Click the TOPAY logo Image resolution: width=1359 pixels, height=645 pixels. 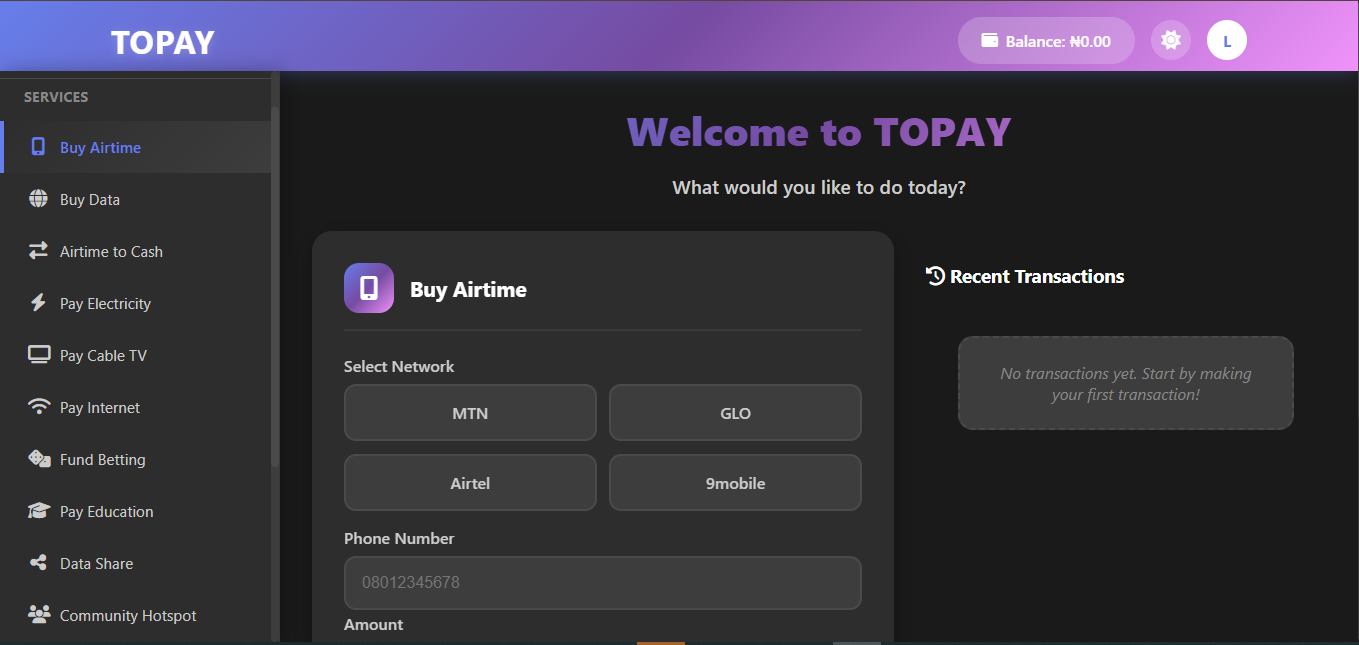(163, 42)
